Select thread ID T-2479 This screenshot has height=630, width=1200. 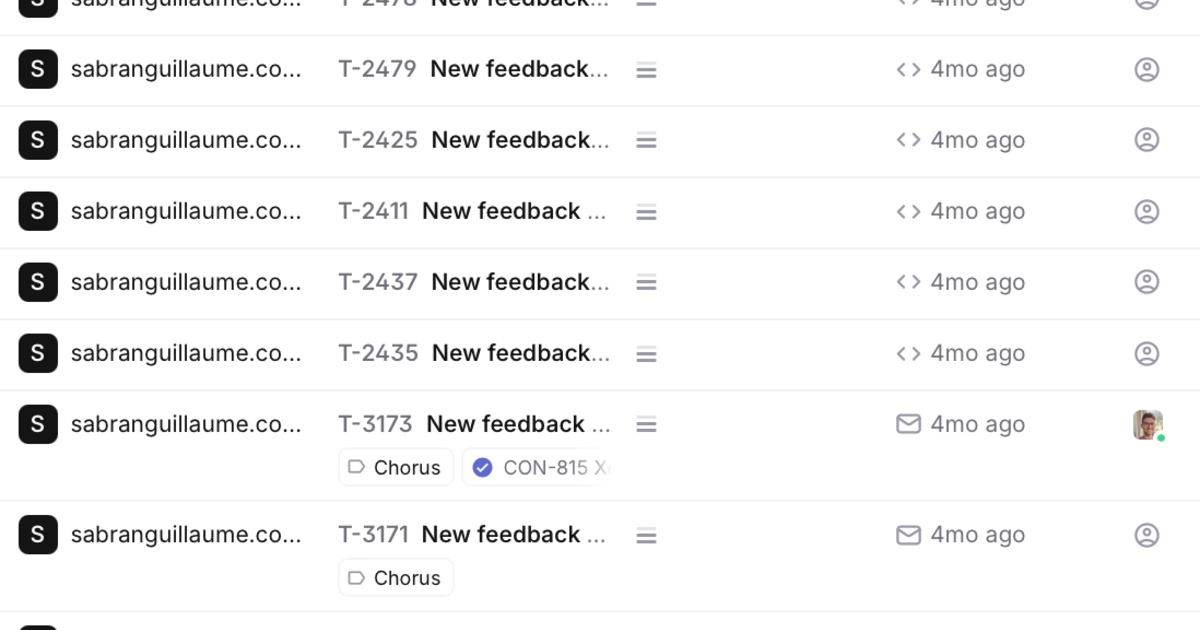[377, 69]
